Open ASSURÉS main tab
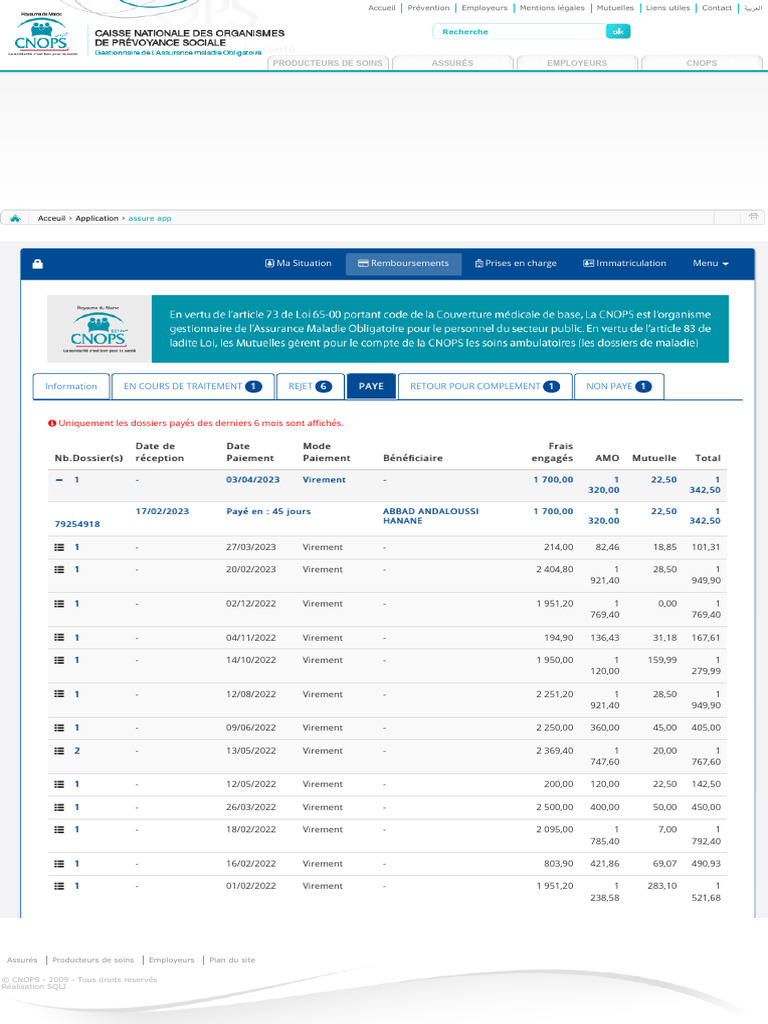Image resolution: width=768 pixels, height=1024 pixels. click(452, 63)
